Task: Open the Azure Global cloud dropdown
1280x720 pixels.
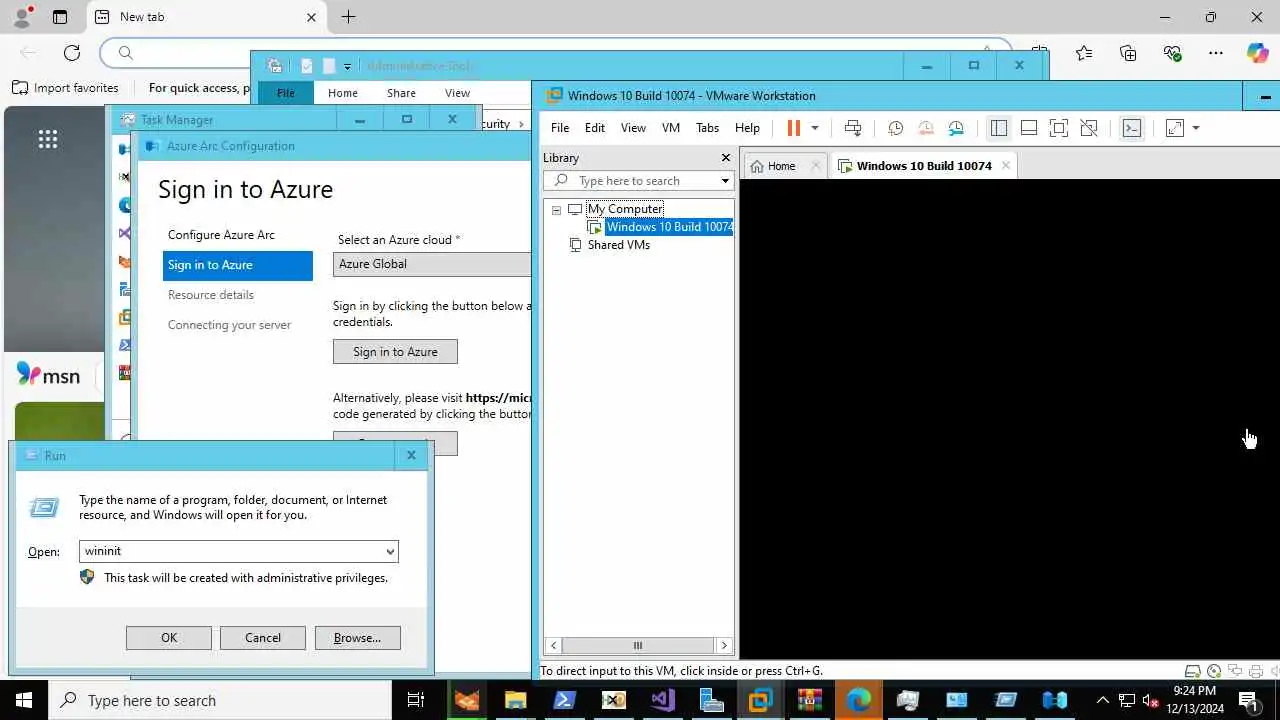Action: (x=432, y=264)
